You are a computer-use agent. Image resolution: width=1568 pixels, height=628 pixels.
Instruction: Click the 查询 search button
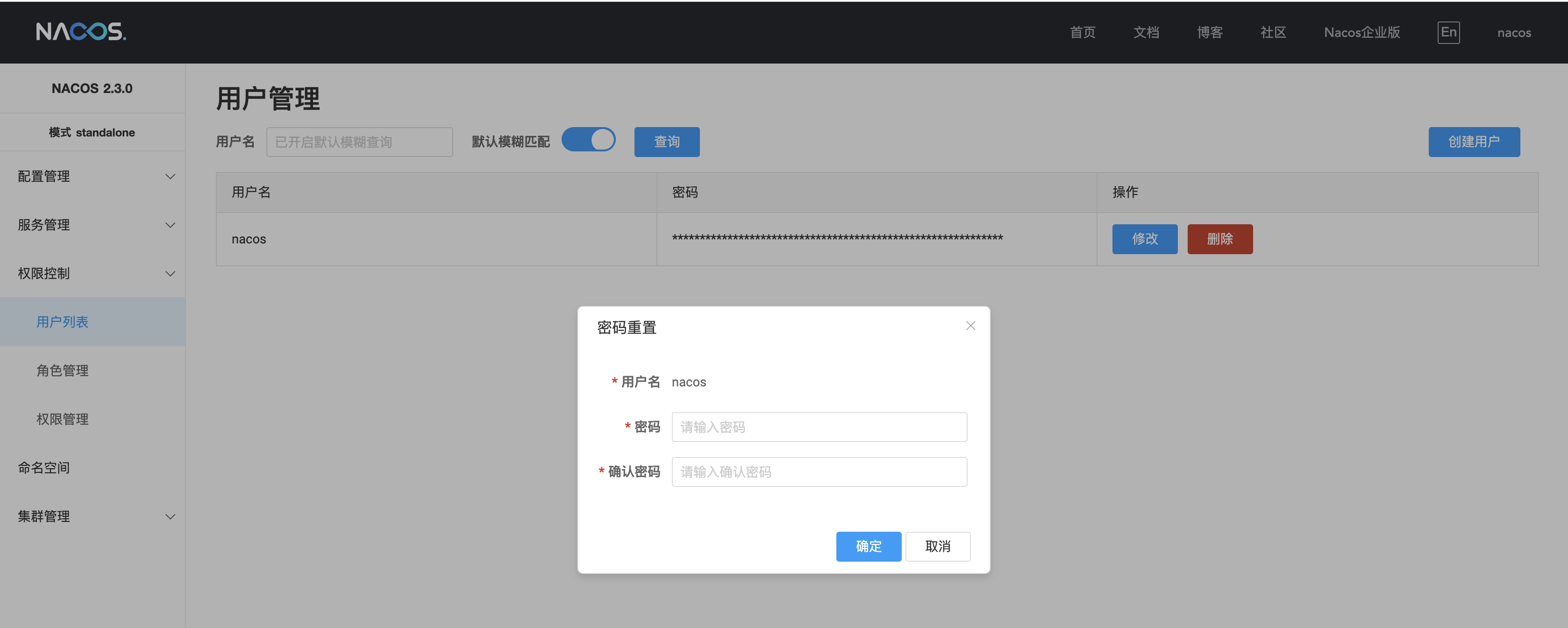pos(667,142)
